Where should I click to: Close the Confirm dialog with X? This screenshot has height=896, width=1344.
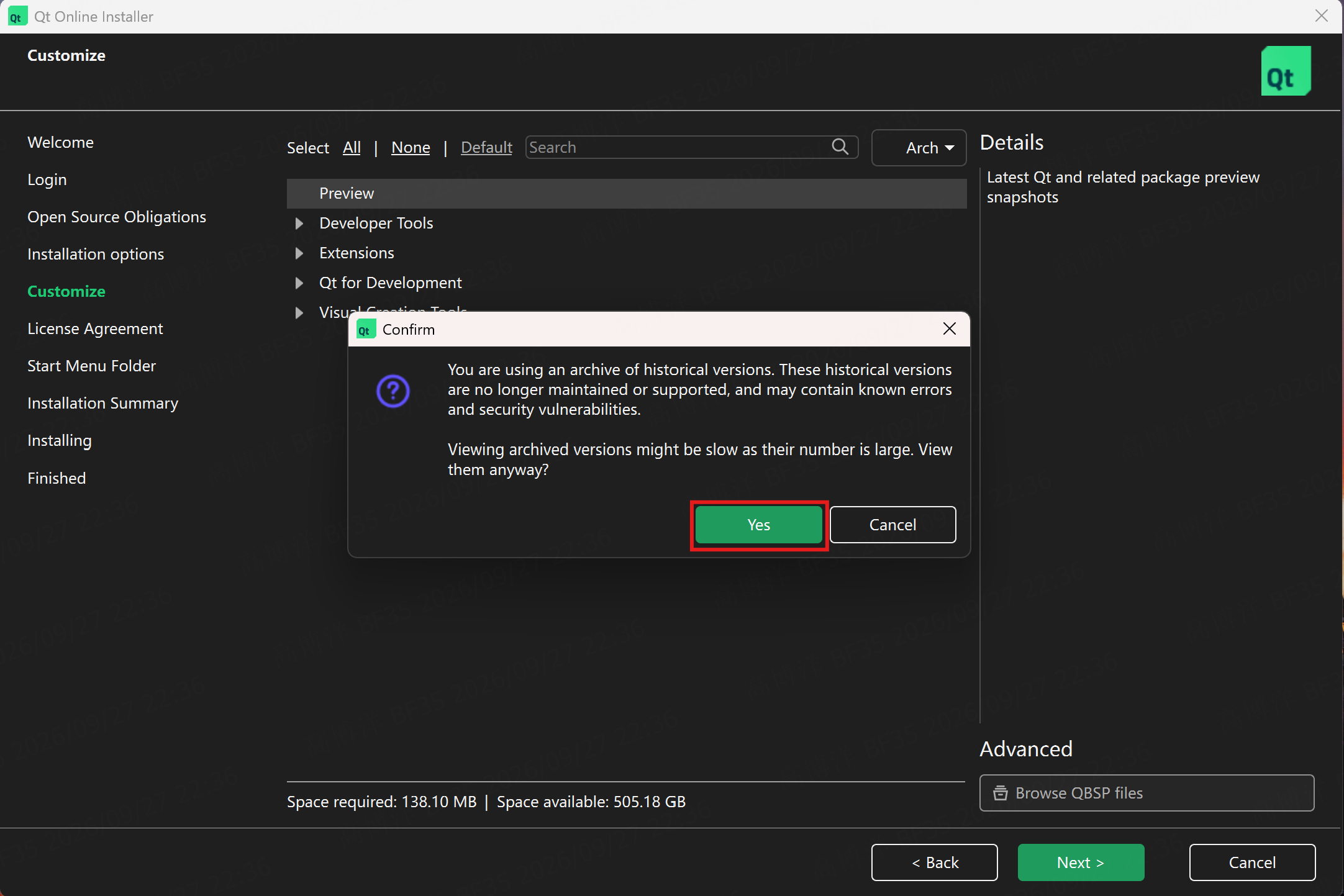coord(949,328)
